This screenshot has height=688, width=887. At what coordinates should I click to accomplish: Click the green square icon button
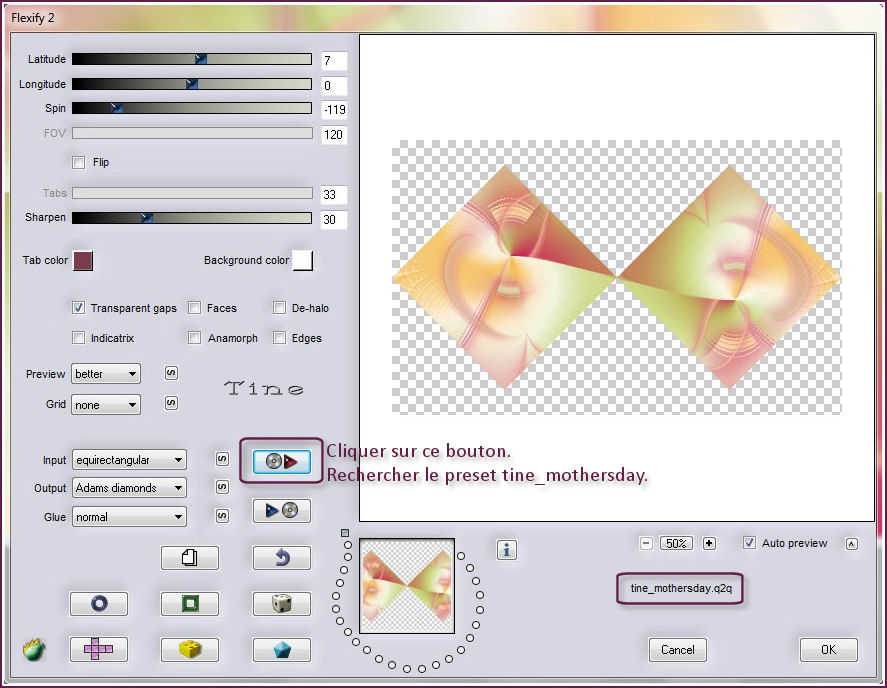coord(190,604)
